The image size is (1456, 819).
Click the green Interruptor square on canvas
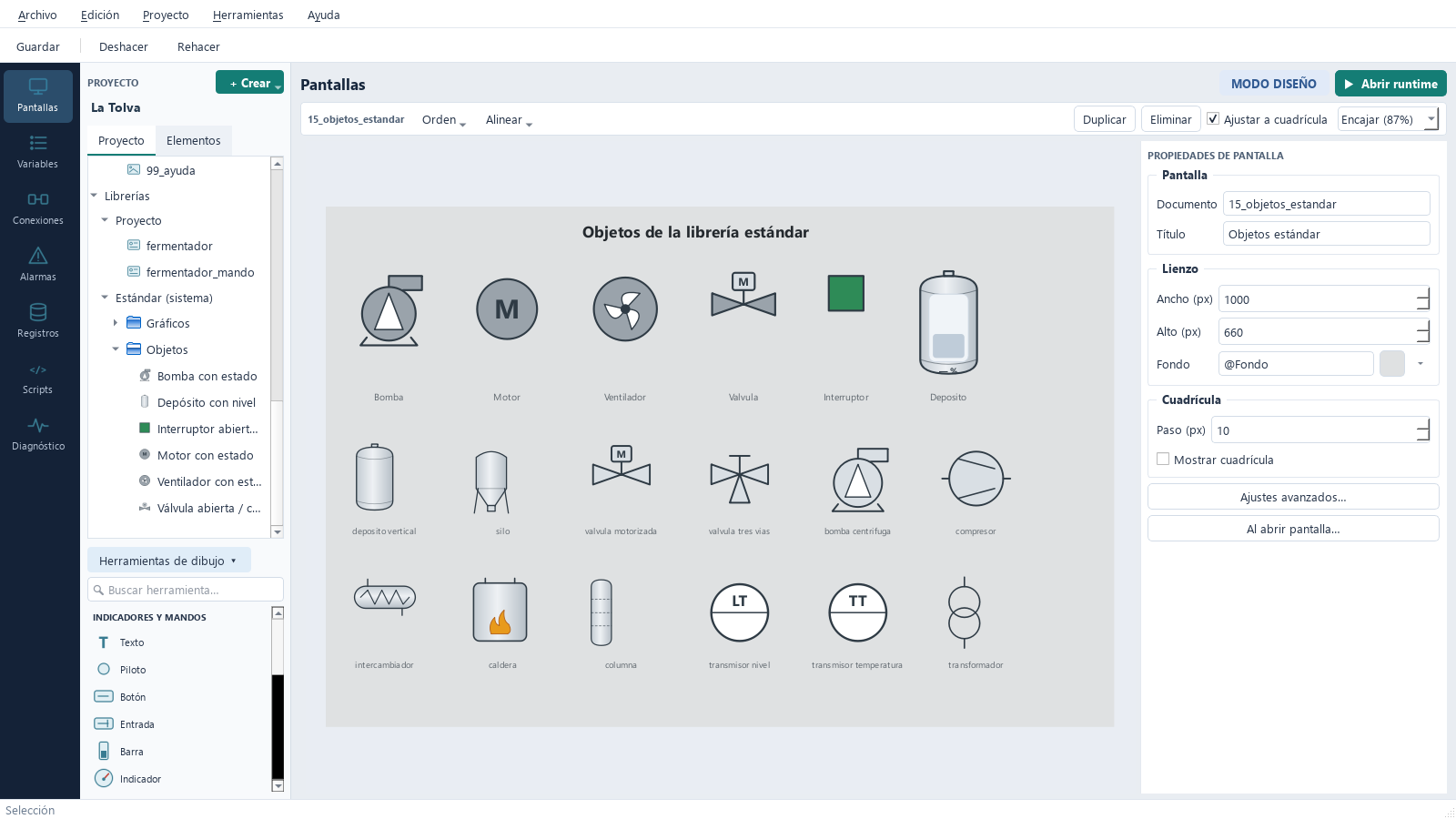846,293
